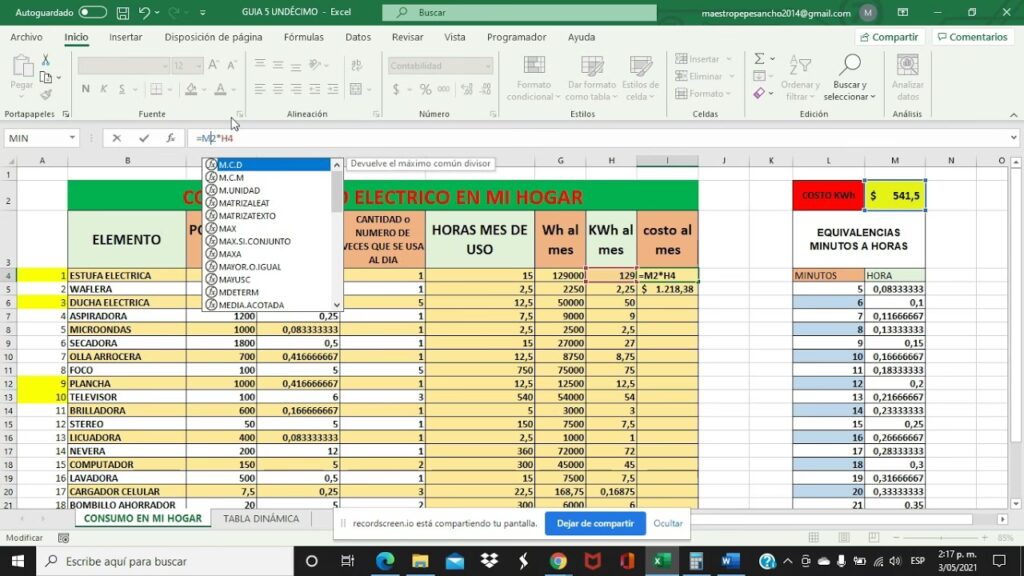Confirm the formula with checkmark icon

tap(144, 138)
